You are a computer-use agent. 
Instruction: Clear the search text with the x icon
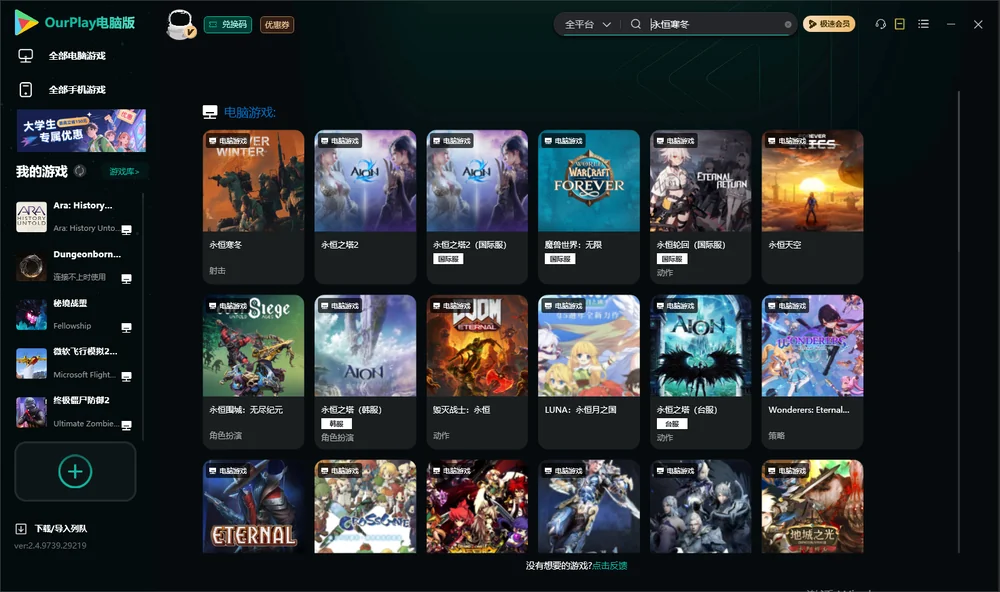point(788,24)
